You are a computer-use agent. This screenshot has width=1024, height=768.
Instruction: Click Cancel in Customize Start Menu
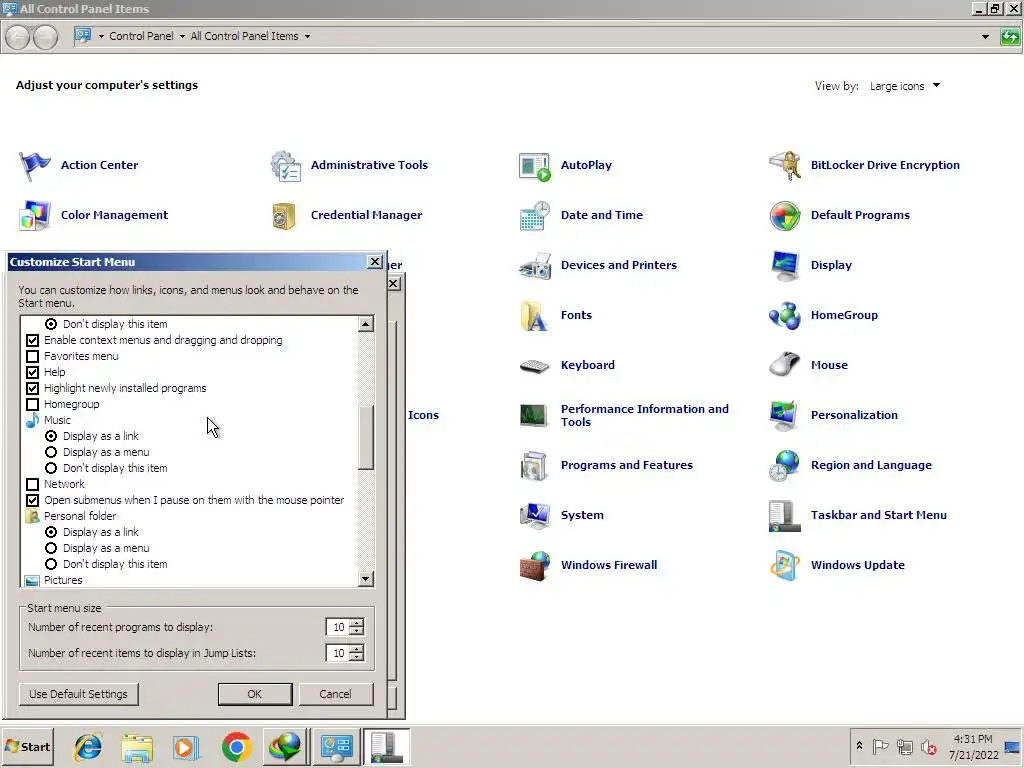[x=336, y=694]
